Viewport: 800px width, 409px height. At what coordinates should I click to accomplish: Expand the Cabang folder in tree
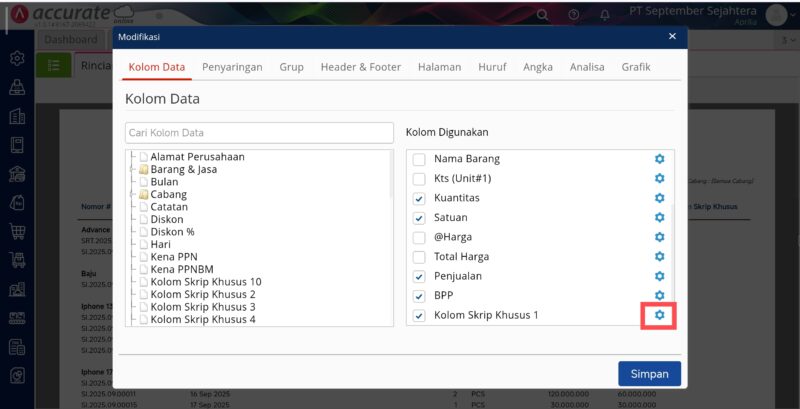coord(132,194)
